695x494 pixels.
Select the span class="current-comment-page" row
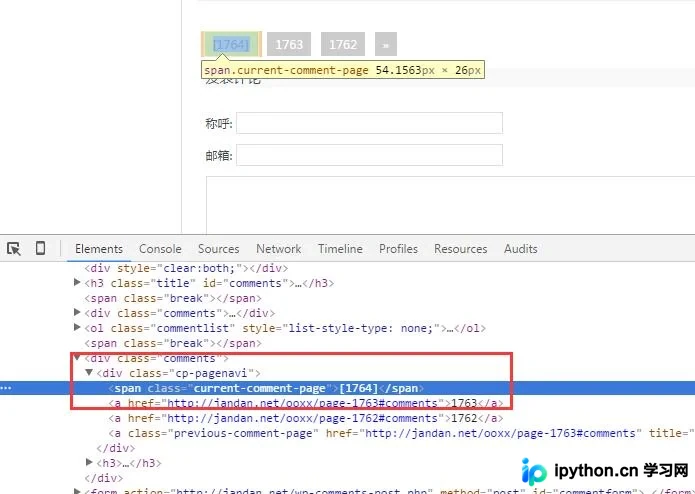coord(348,388)
